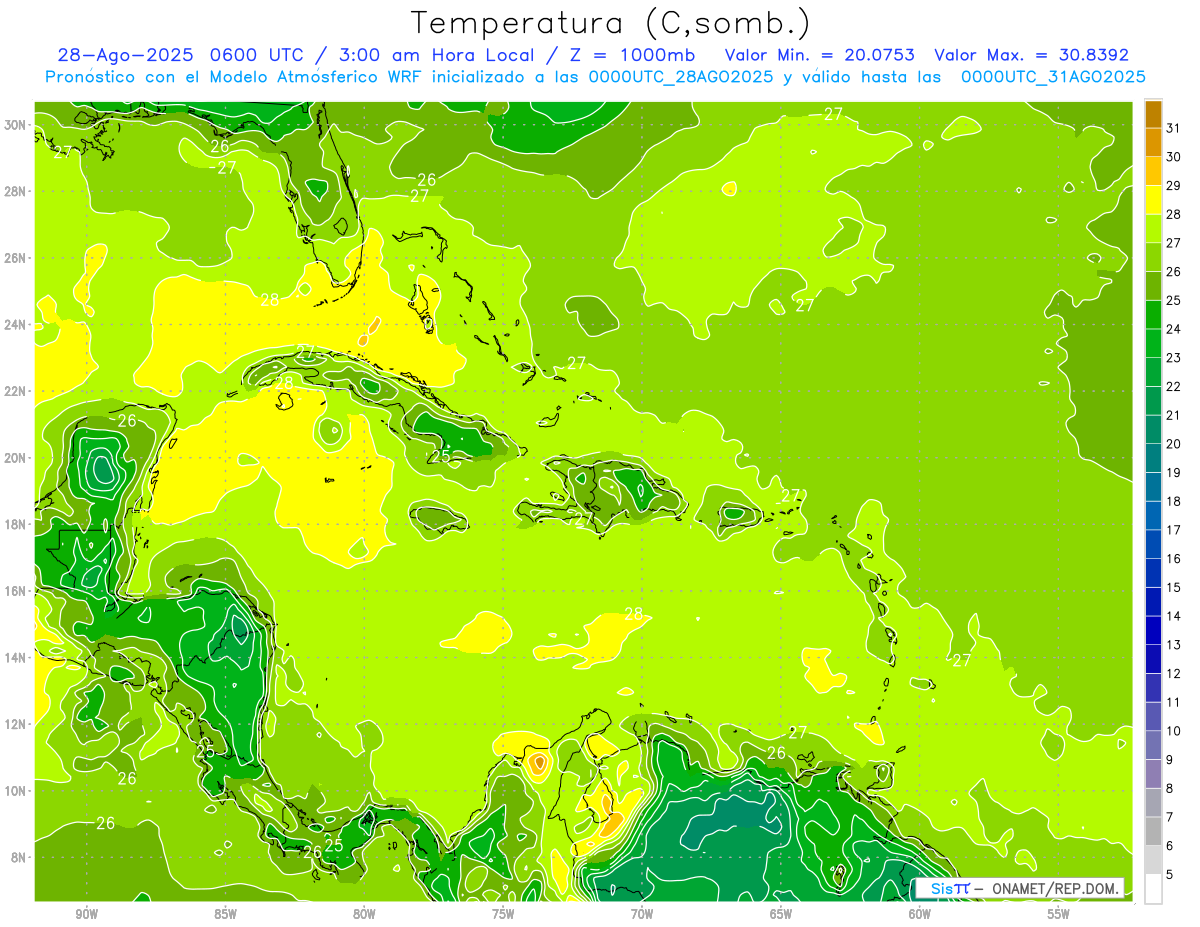Click the 10N latitude axis label

point(17,791)
